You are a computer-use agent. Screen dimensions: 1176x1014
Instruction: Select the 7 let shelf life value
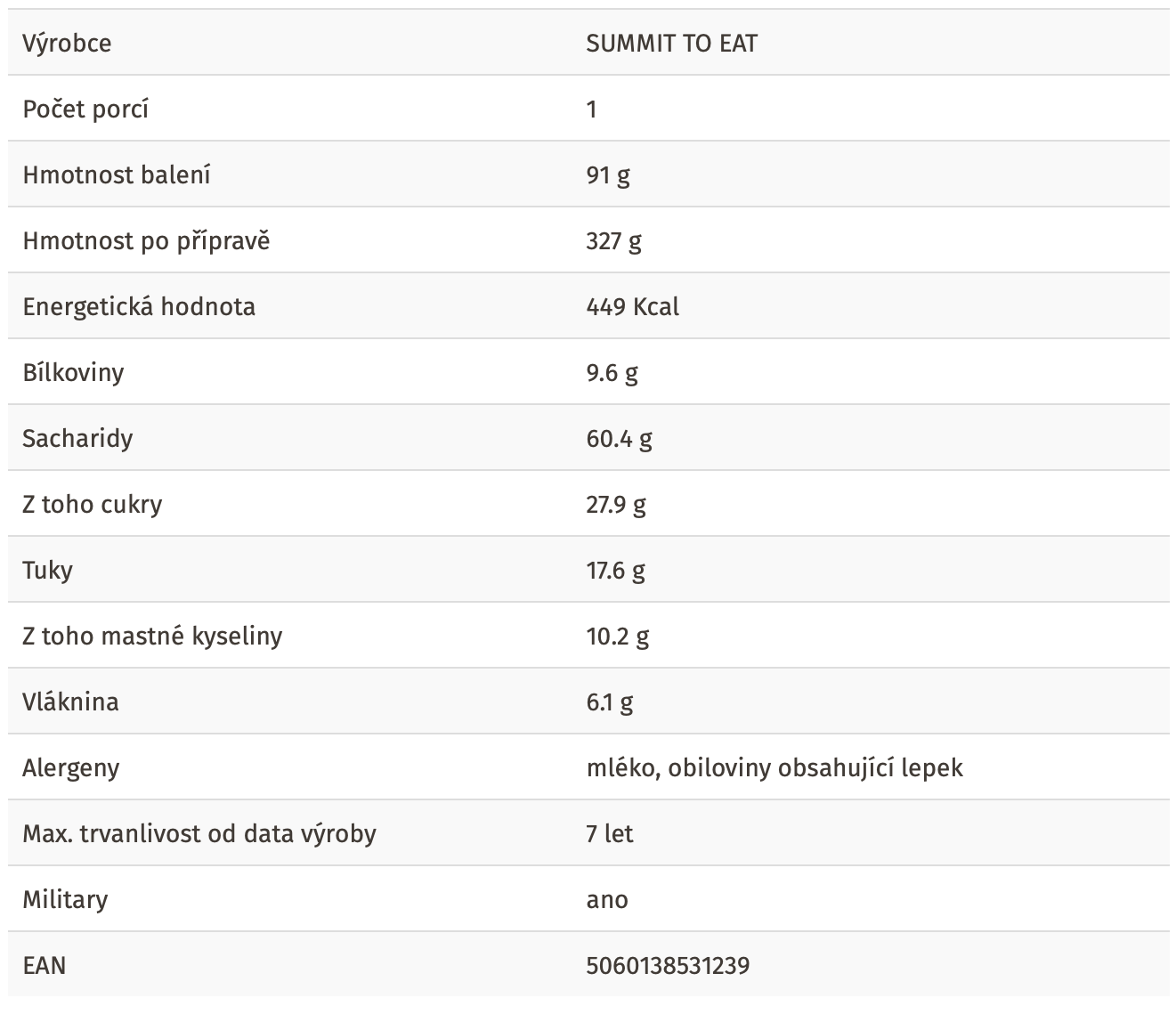610,833
